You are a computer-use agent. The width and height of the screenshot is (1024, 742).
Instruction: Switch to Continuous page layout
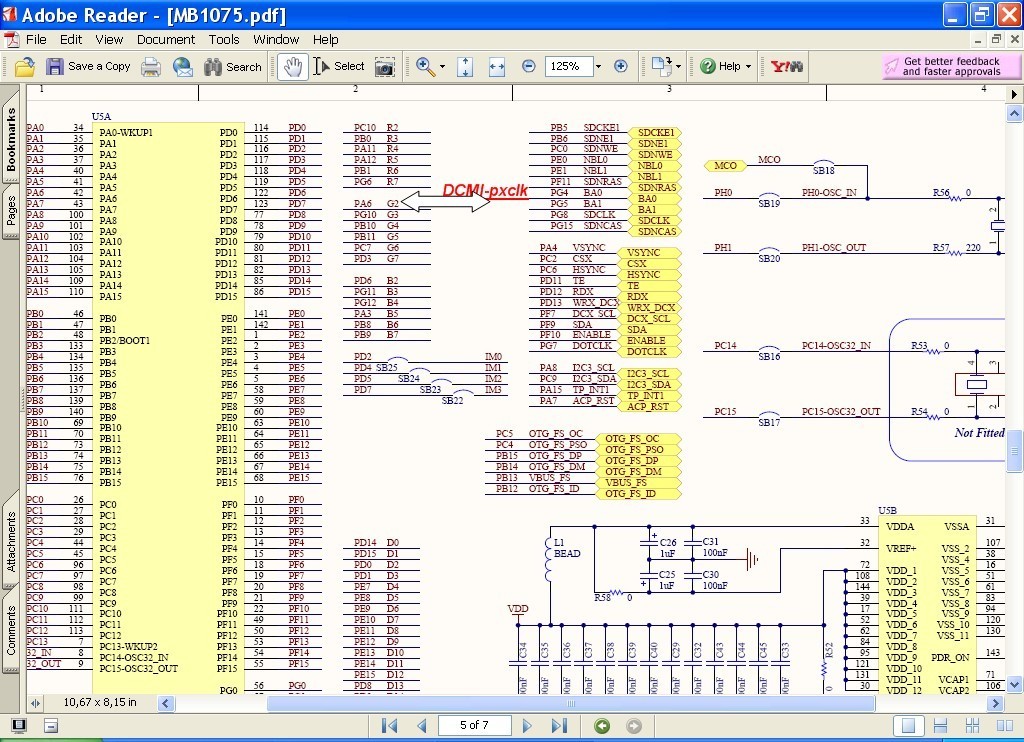940,726
